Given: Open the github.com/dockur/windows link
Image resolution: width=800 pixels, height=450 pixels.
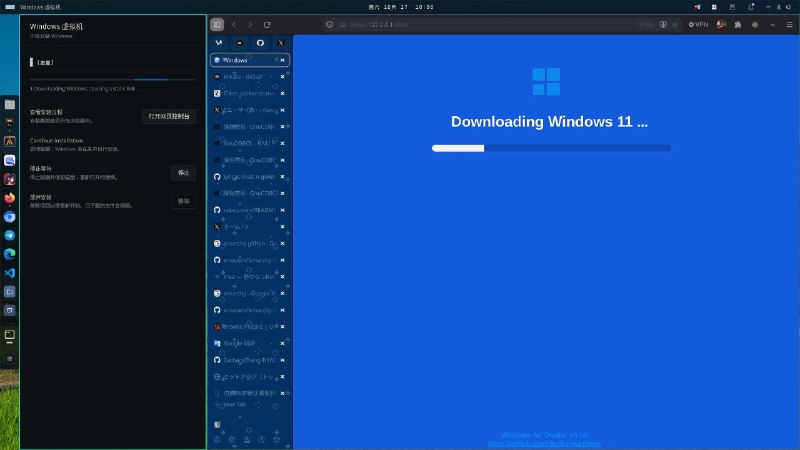Looking at the screenshot, I should [x=544, y=444].
